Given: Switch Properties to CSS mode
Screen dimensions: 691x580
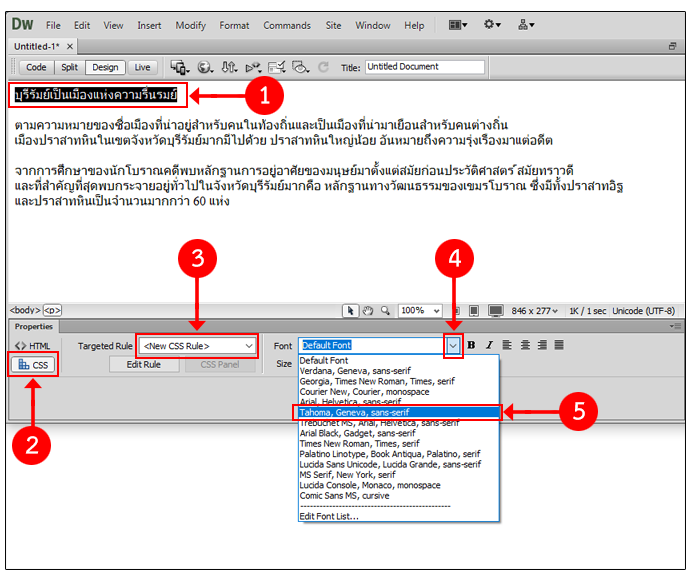Looking at the screenshot, I should tap(34, 365).
